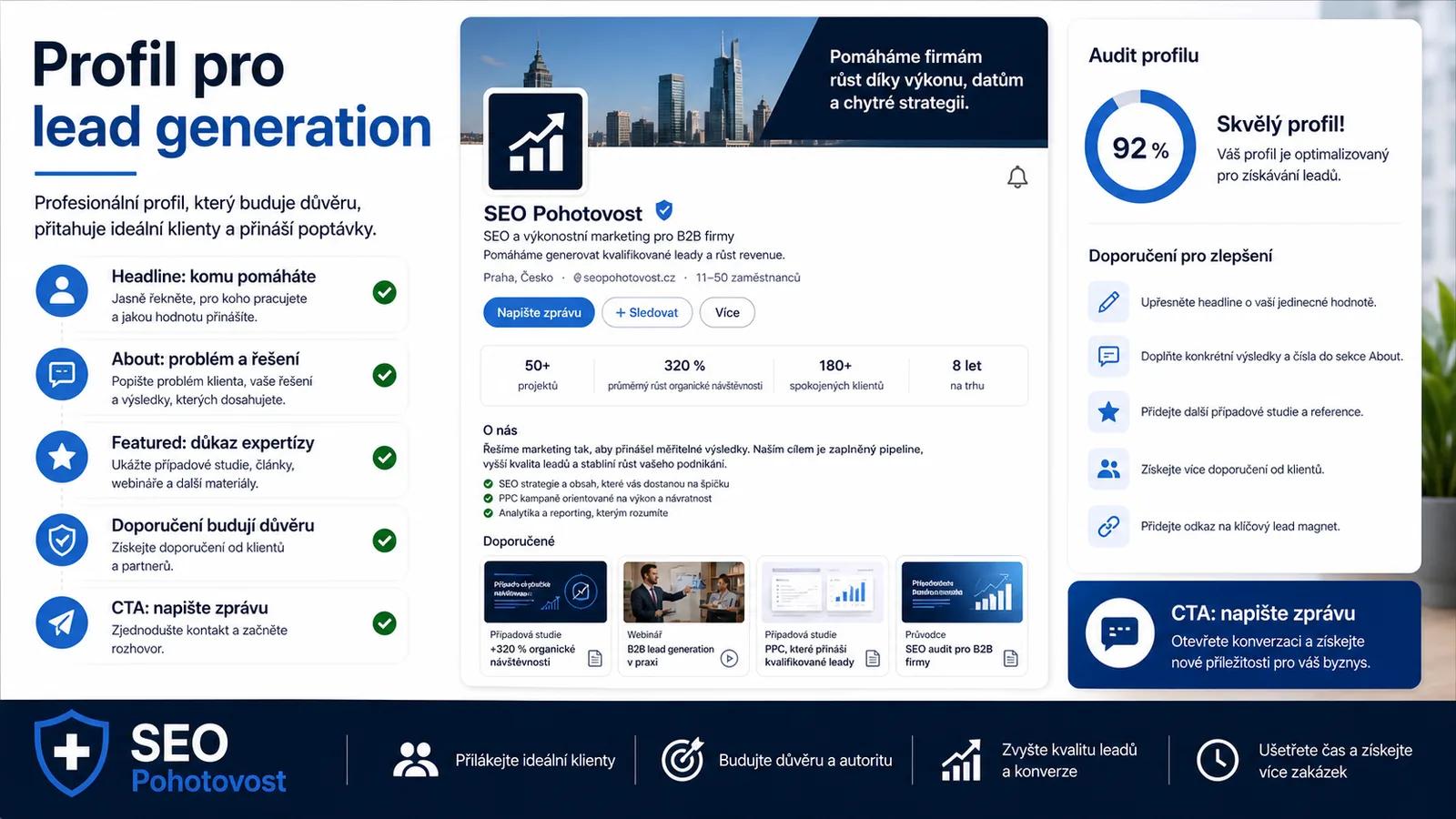Click the growth chart icon beside Zvyšte kvalitu leadů
This screenshot has width=1456, height=819.
962,761
